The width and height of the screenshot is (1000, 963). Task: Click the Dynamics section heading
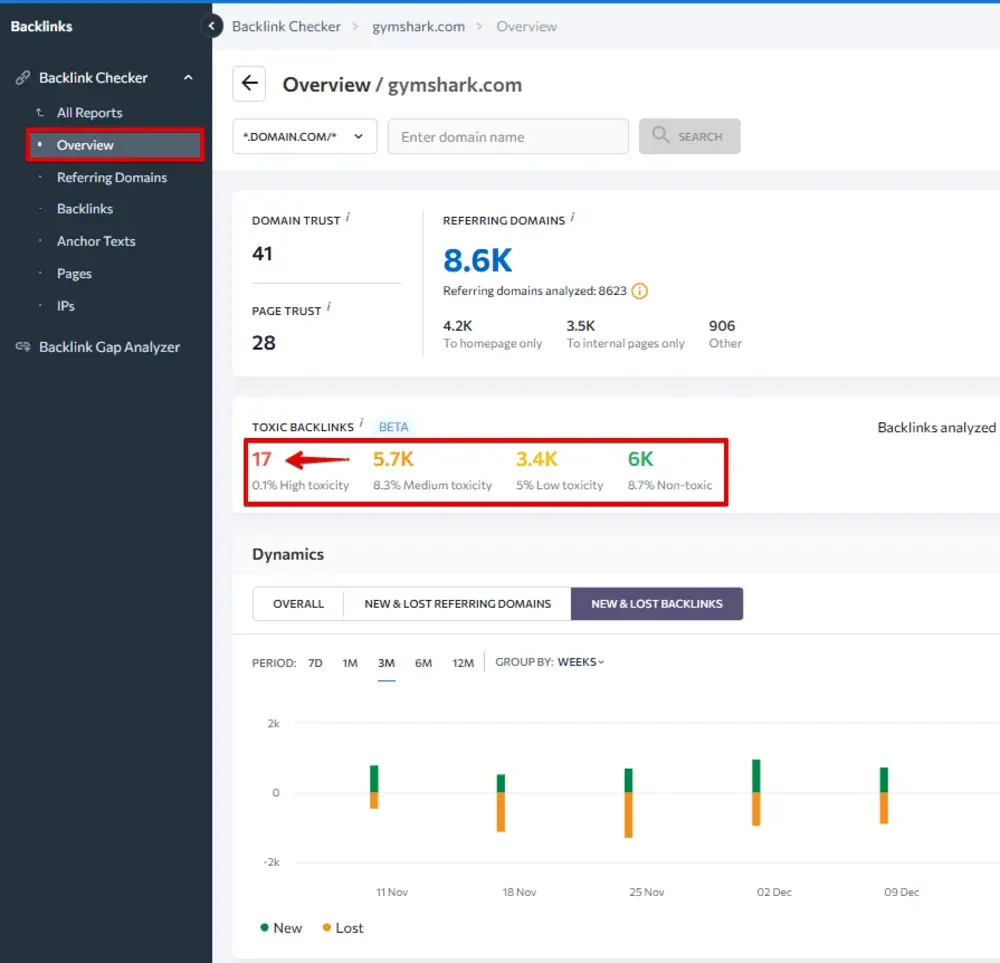coord(288,554)
